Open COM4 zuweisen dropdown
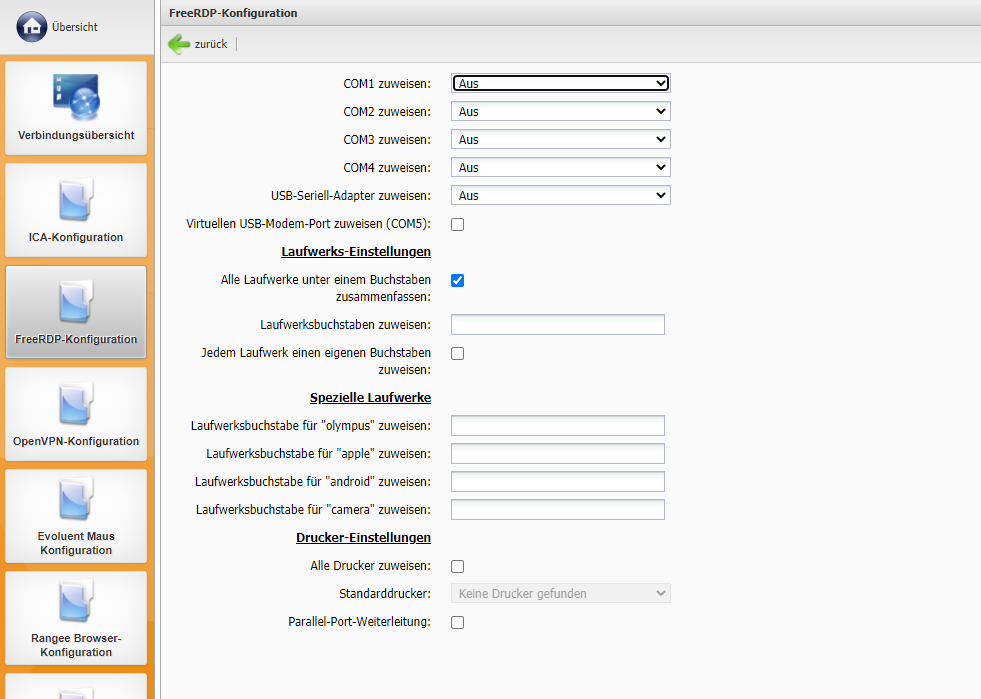 [561, 168]
